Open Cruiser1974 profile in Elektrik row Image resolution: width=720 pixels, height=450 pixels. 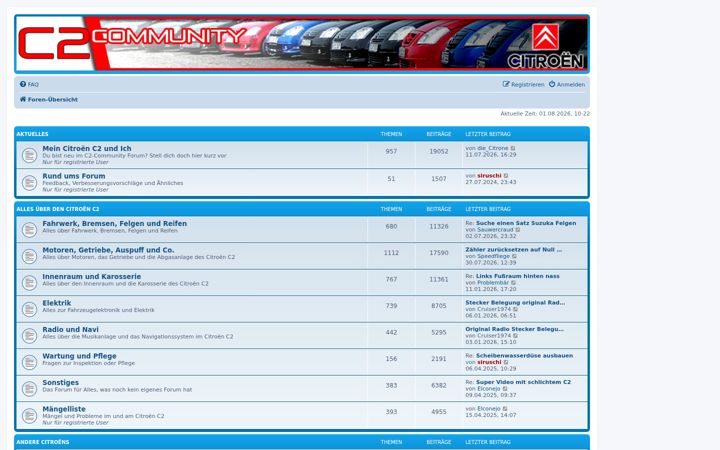pos(494,309)
